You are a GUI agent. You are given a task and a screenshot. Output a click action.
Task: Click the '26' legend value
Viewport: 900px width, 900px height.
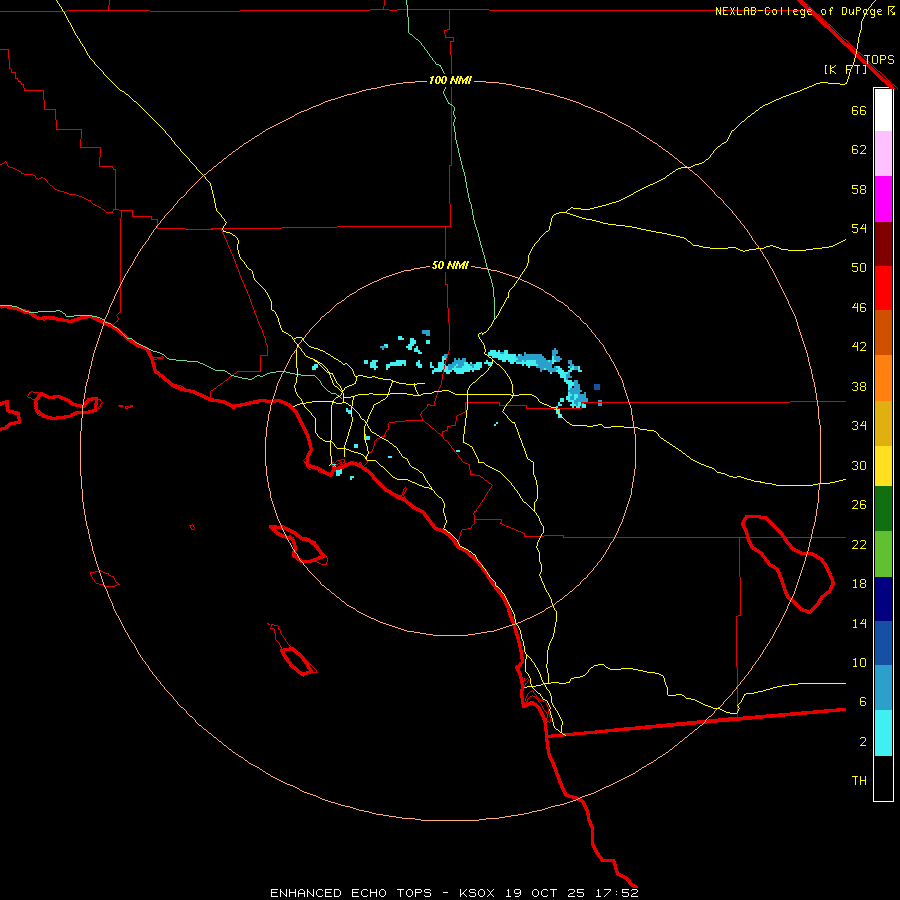pos(859,505)
